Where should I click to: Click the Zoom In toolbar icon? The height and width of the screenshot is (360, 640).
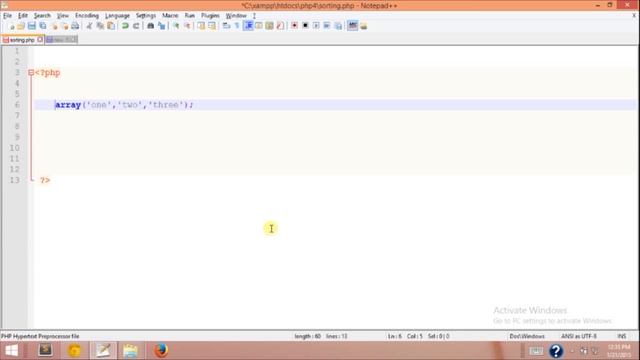pos(176,26)
